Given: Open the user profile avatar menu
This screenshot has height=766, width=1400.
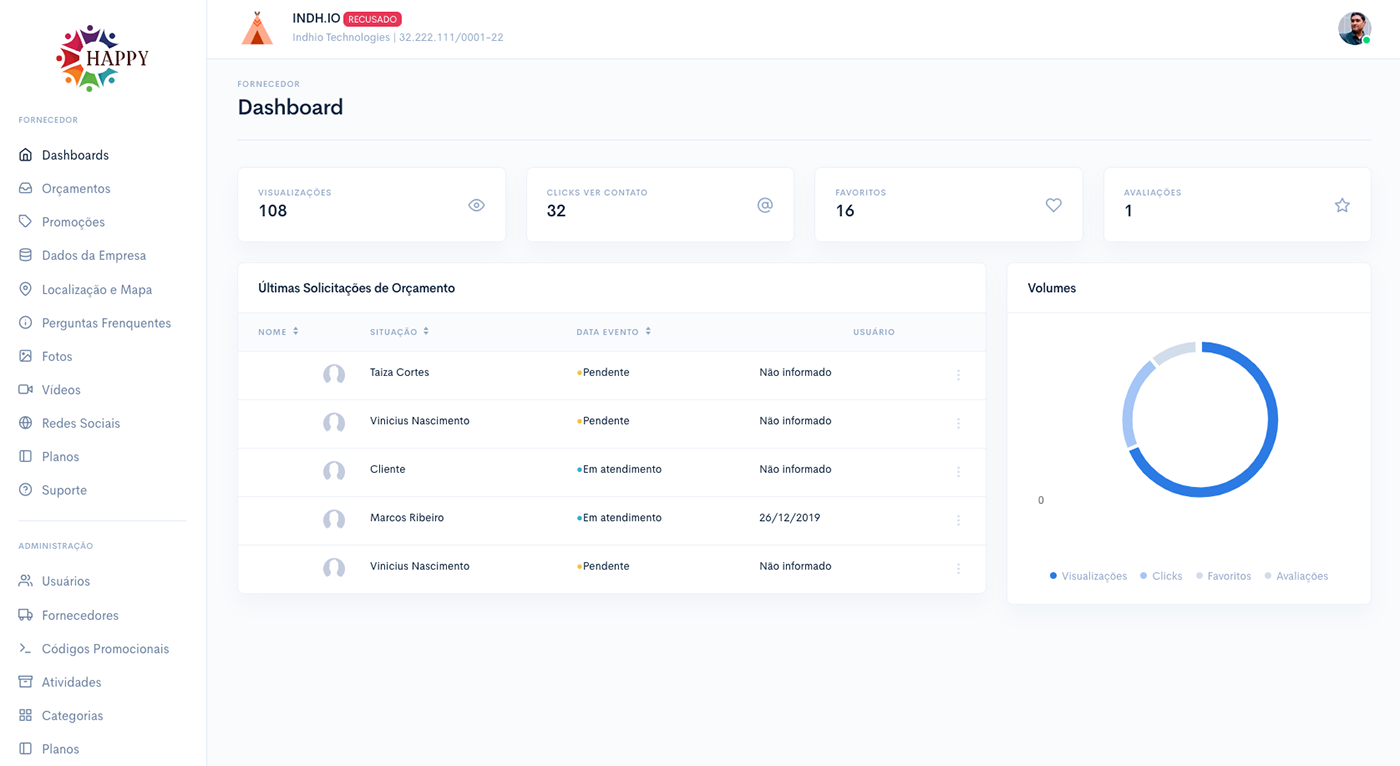Looking at the screenshot, I should (x=1354, y=29).
